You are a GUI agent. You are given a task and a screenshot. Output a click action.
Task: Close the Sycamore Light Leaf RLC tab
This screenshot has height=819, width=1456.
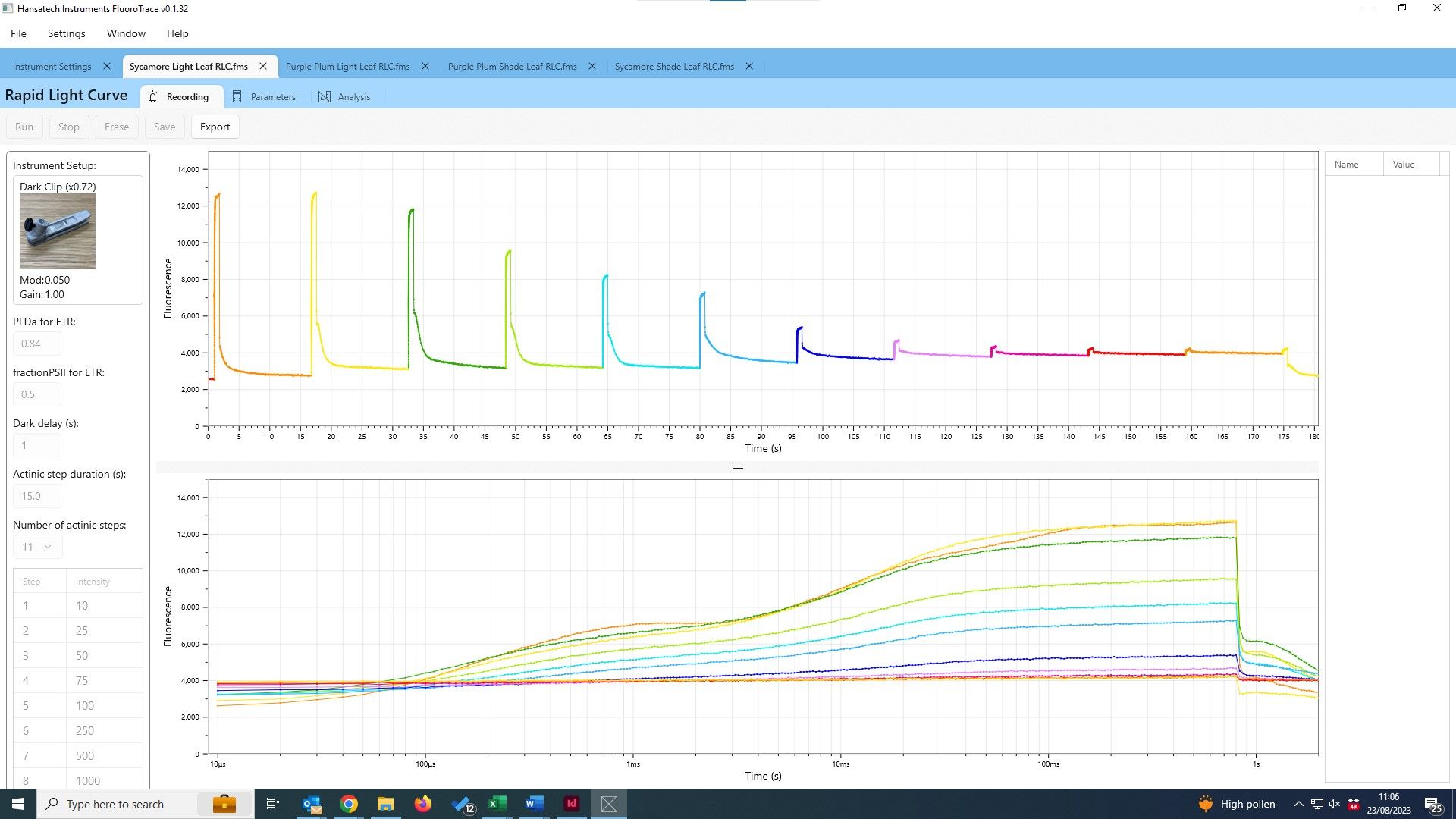(x=263, y=67)
